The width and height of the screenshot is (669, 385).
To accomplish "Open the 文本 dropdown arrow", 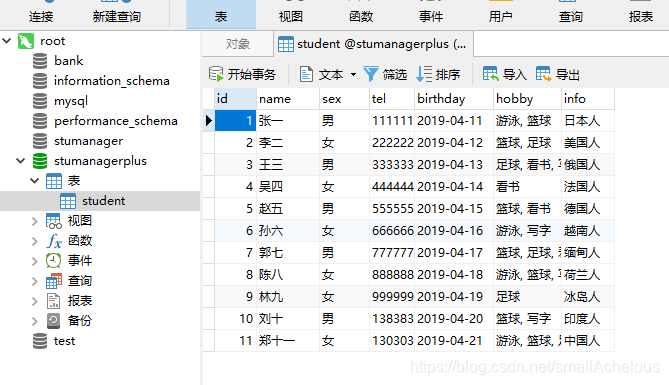I will coord(353,75).
